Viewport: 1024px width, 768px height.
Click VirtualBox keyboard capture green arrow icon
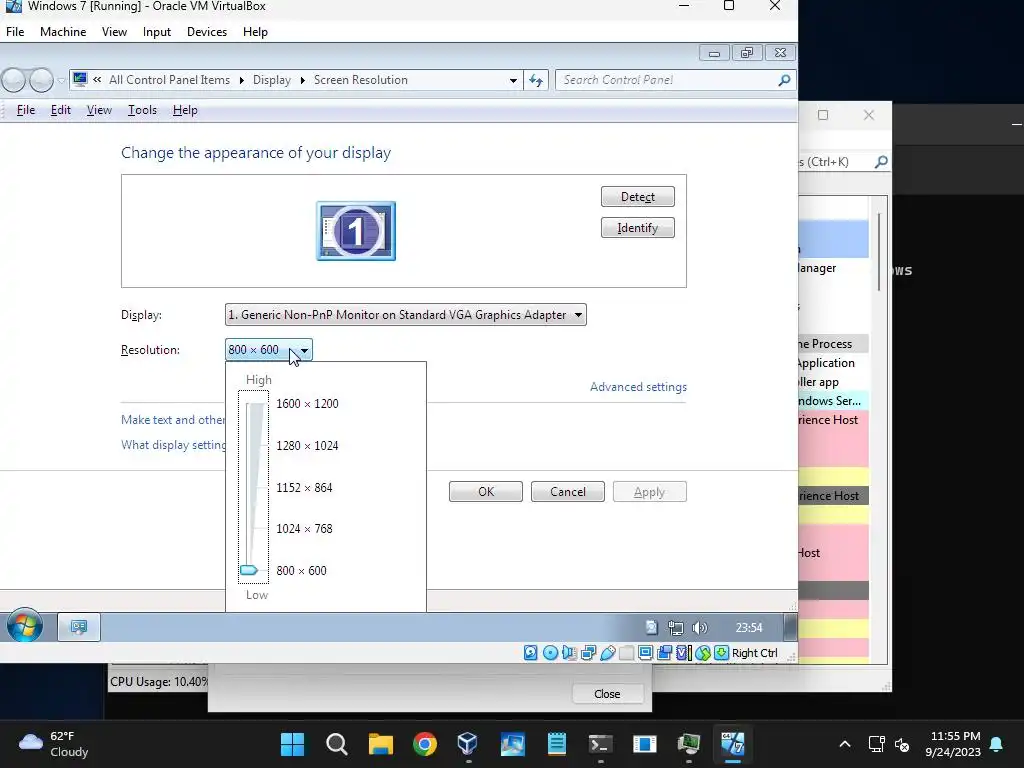click(x=721, y=652)
